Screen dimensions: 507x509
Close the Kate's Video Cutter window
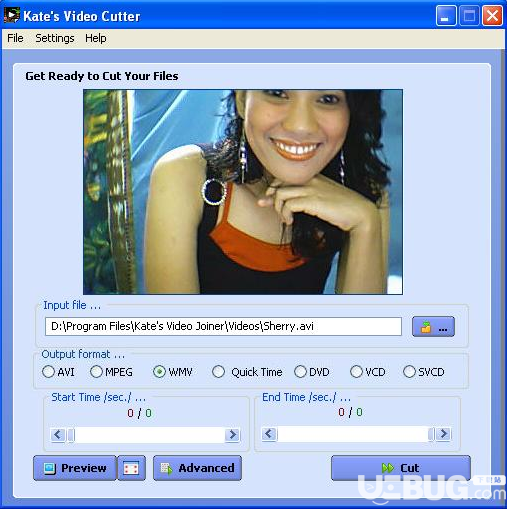pyautogui.click(x=492, y=16)
